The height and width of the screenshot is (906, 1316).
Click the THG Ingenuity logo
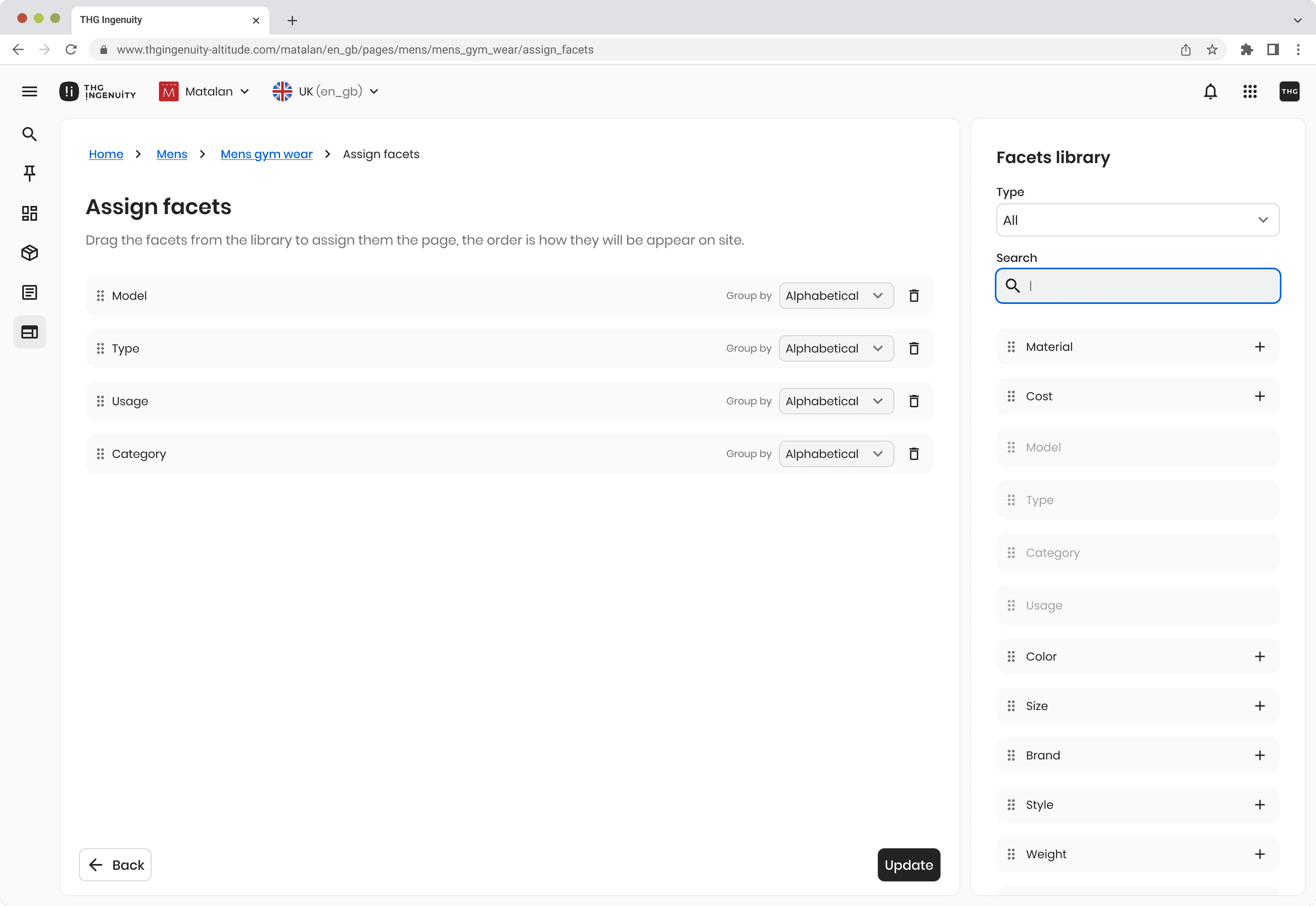pos(98,91)
